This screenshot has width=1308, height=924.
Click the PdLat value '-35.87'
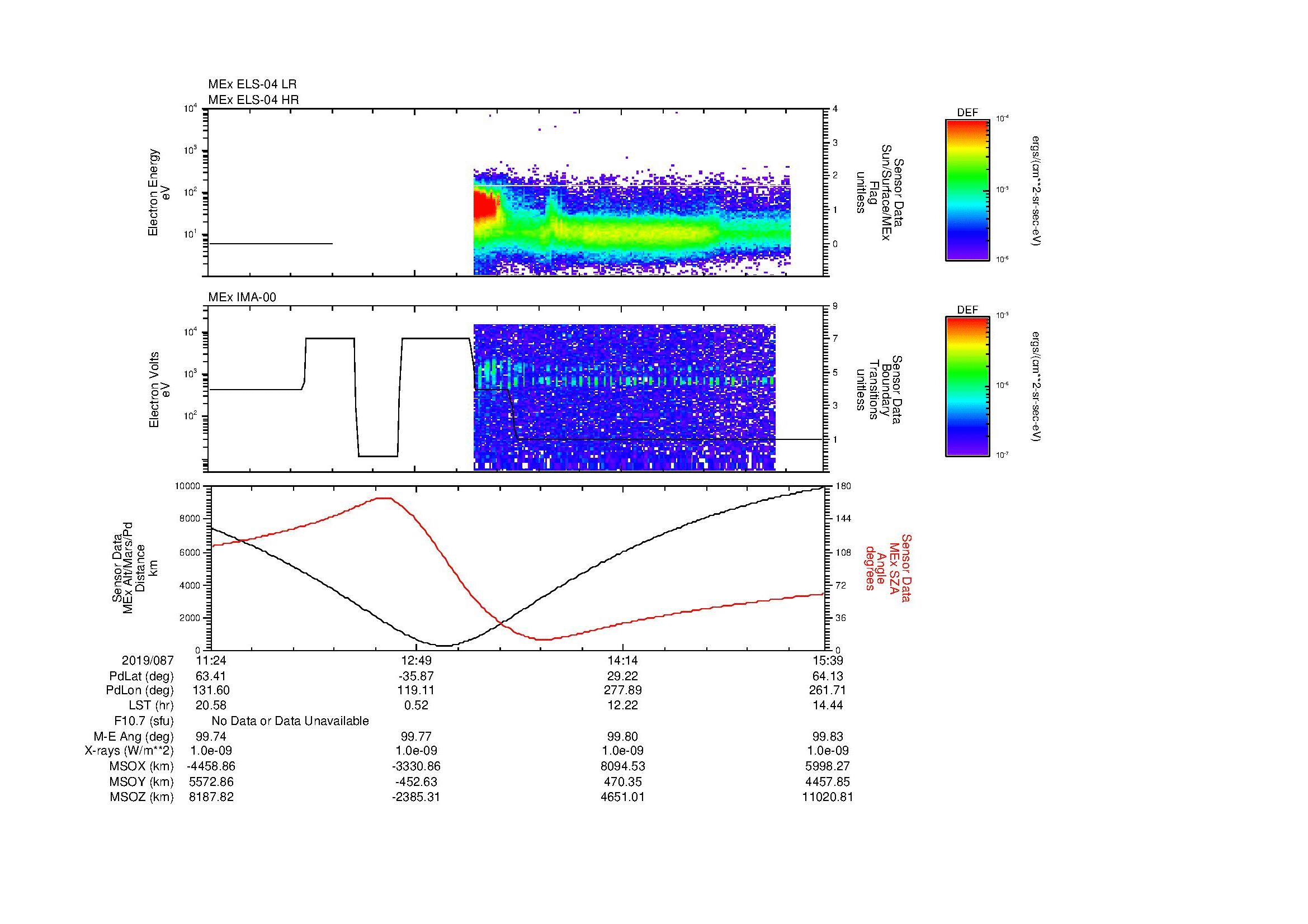417,676
